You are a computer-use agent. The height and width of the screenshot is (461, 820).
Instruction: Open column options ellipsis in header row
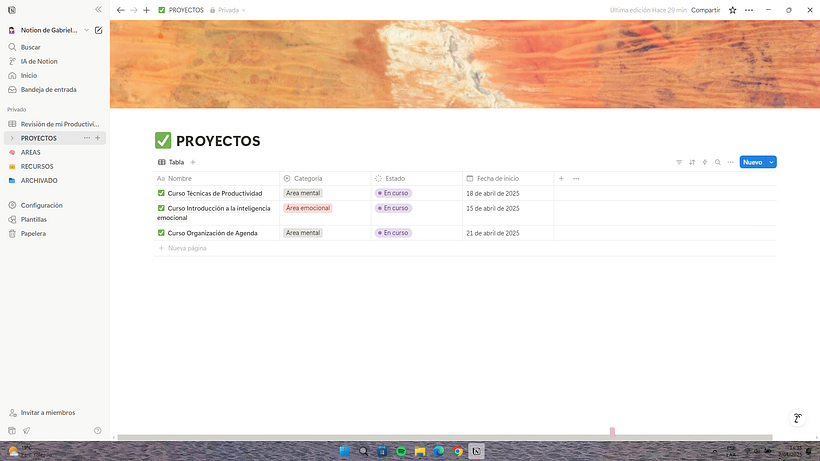(576, 178)
